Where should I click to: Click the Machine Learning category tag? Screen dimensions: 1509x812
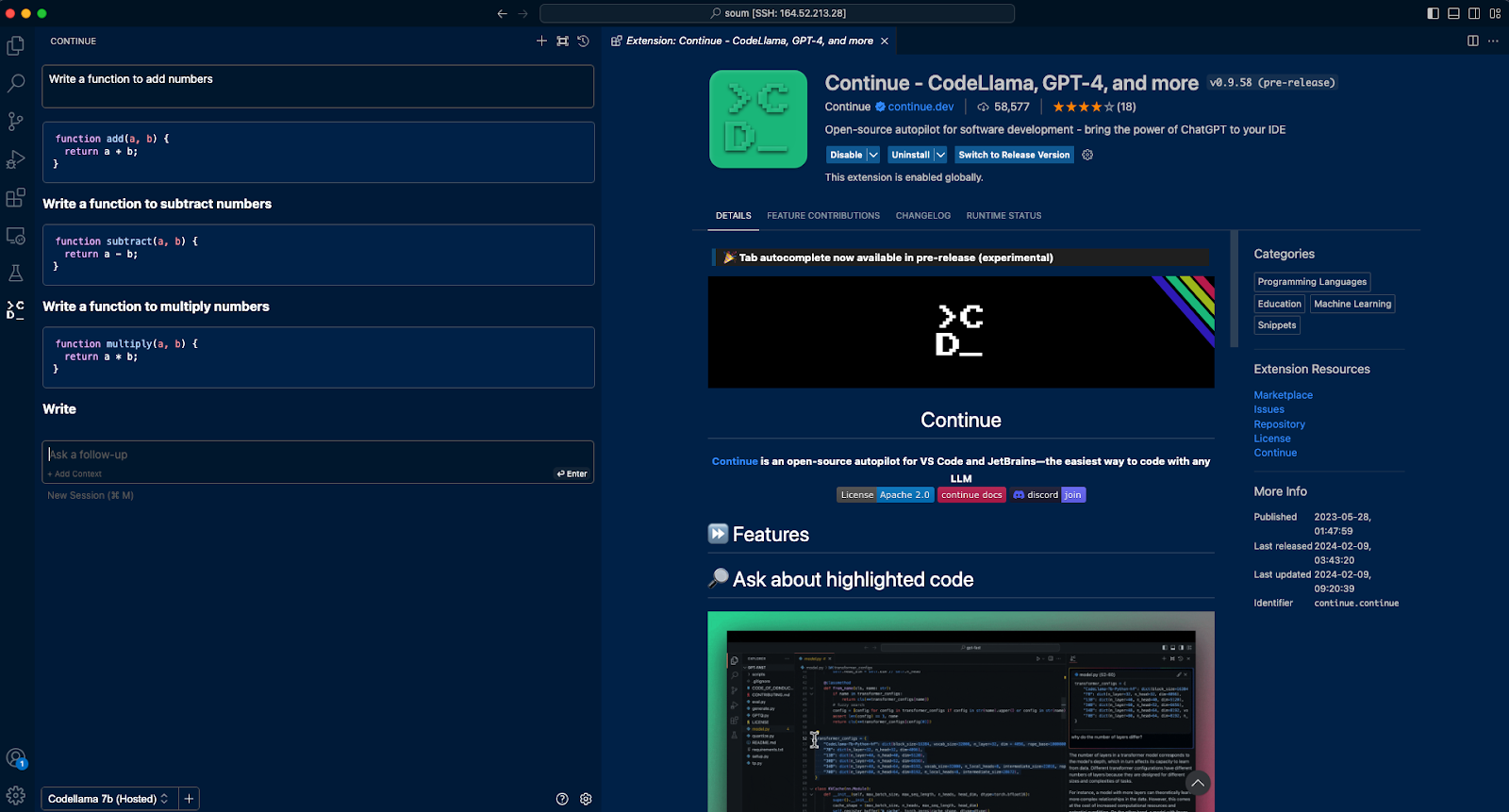click(x=1352, y=304)
